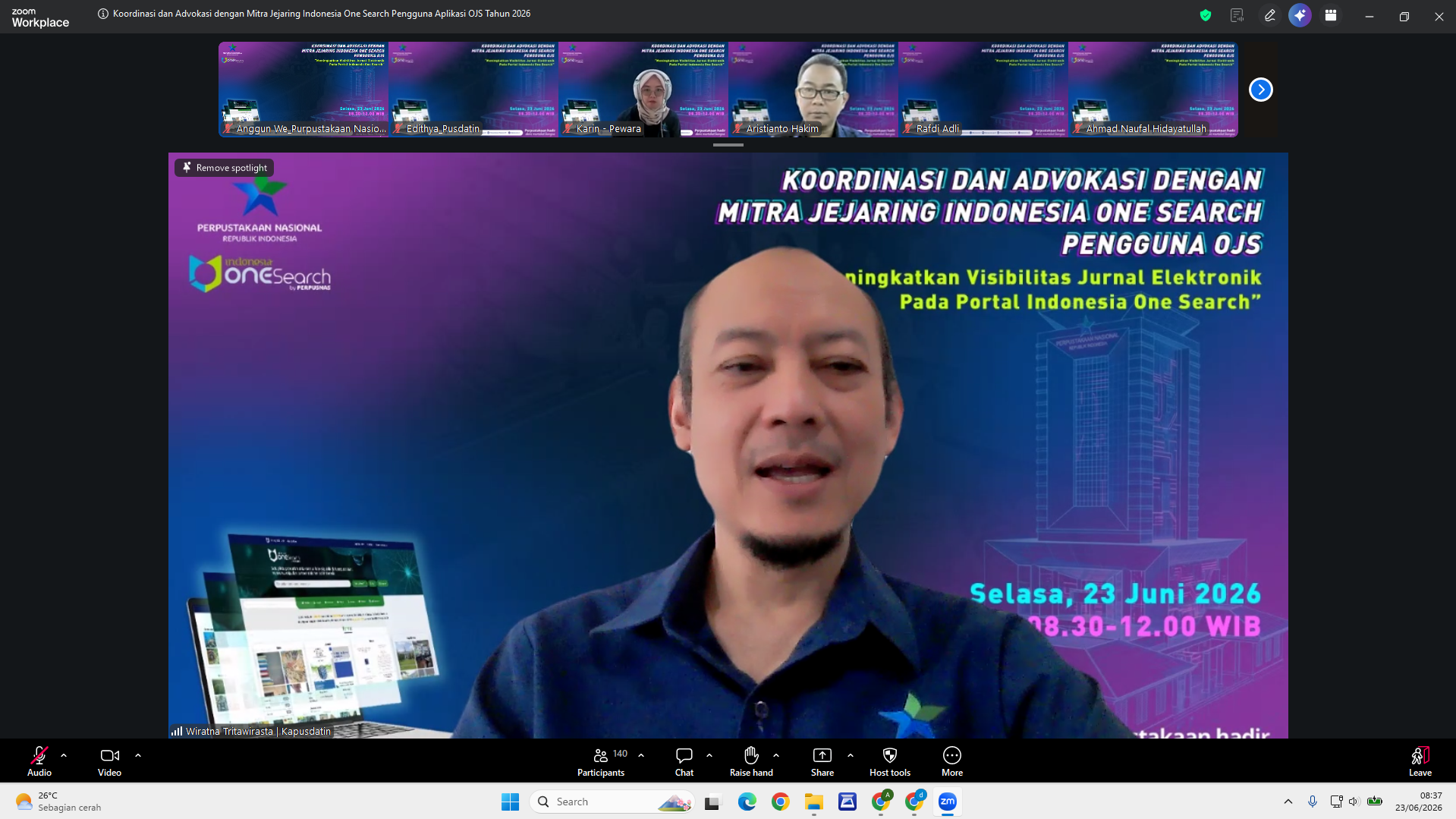Select Anggun We_Purpustakaan Nasio... video thumbnail
The width and height of the screenshot is (1456, 819).
(303, 90)
